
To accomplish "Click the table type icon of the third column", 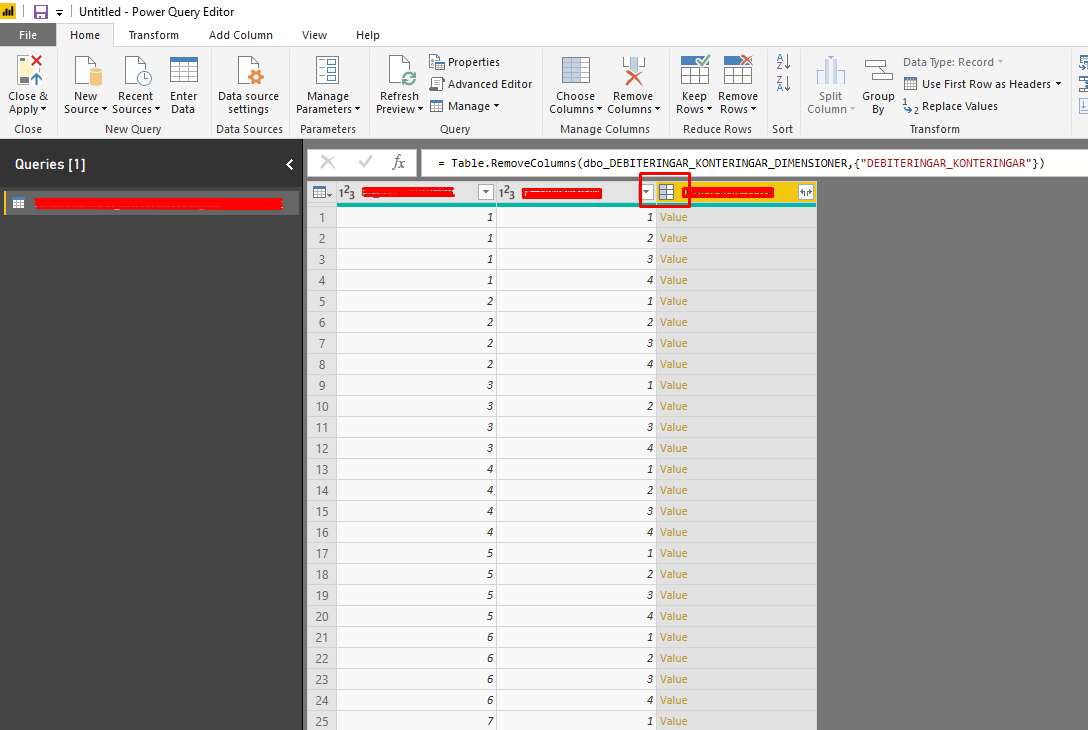I will point(666,192).
